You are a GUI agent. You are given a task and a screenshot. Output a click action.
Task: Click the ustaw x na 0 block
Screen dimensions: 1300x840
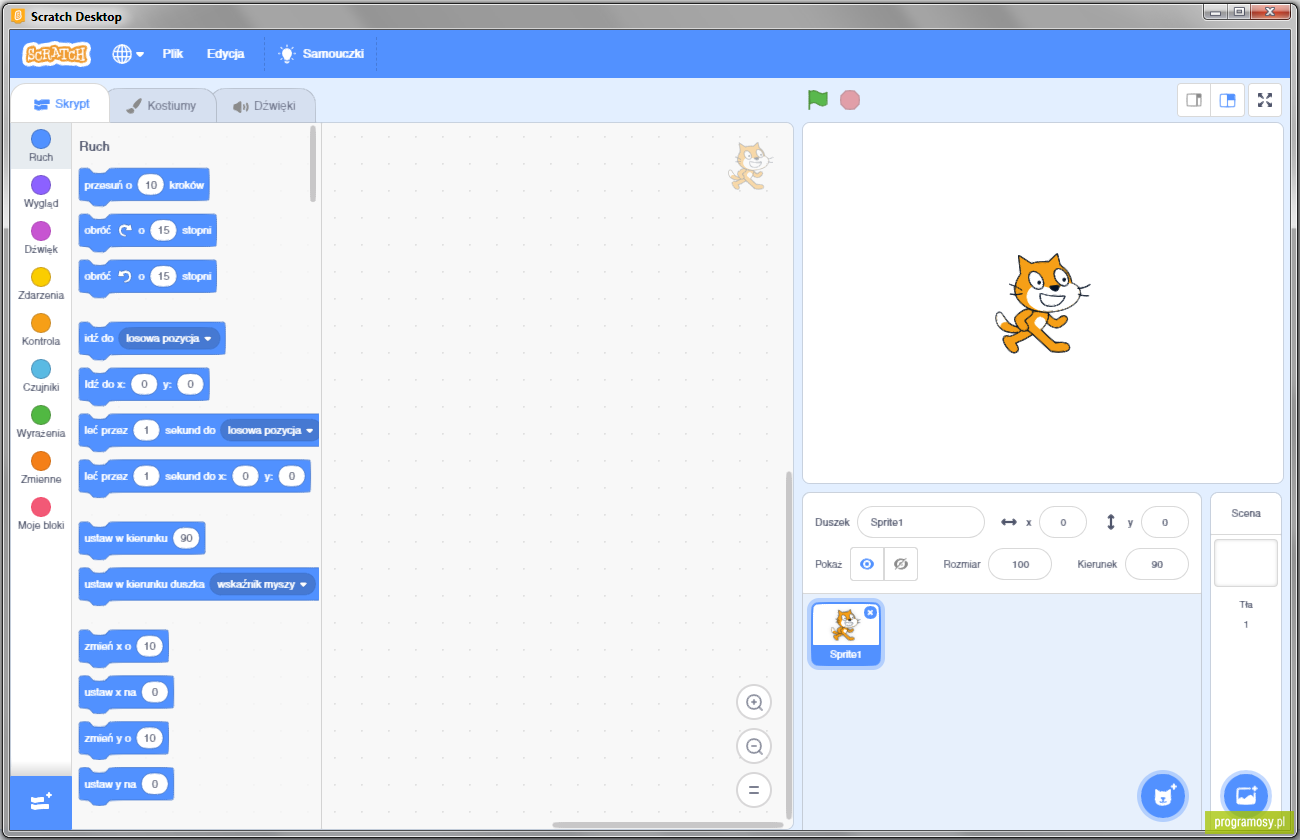[x=126, y=693]
